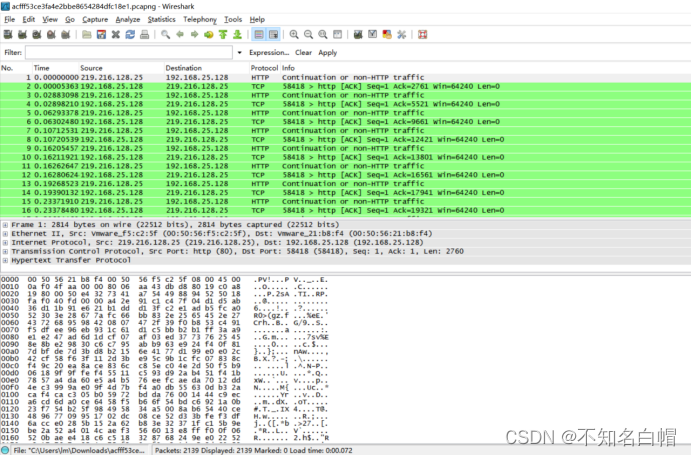Image resolution: width=691 pixels, height=456 pixels.
Task: Open help via the lifebuoy icon
Action: [x=423, y=34]
